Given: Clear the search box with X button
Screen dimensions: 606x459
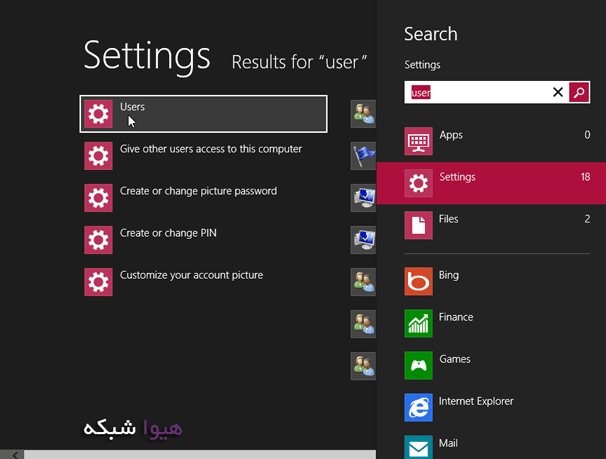Looking at the screenshot, I should (x=558, y=92).
